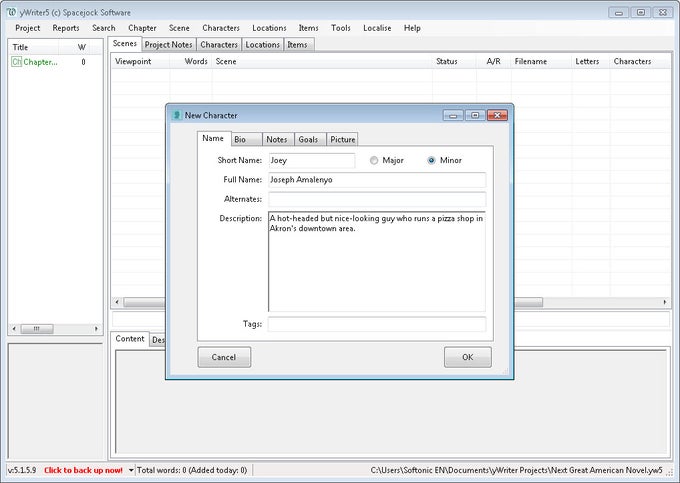Click the Filename column header
This screenshot has height=483, width=680.
point(541,62)
